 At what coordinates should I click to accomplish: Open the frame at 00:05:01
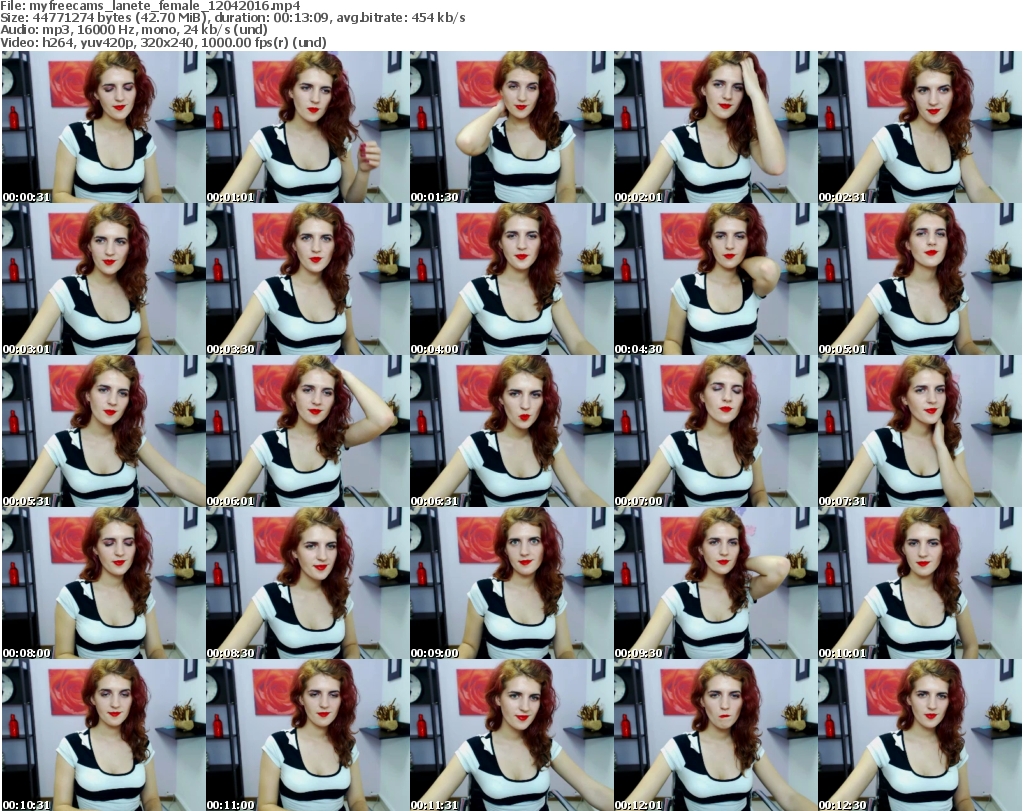pyautogui.click(x=920, y=279)
